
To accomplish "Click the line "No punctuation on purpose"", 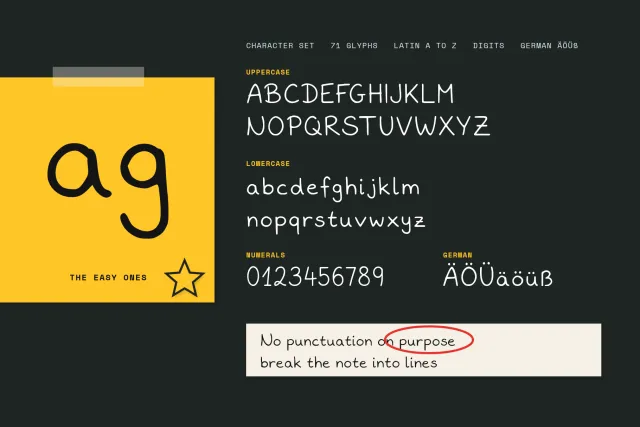I will [358, 341].
